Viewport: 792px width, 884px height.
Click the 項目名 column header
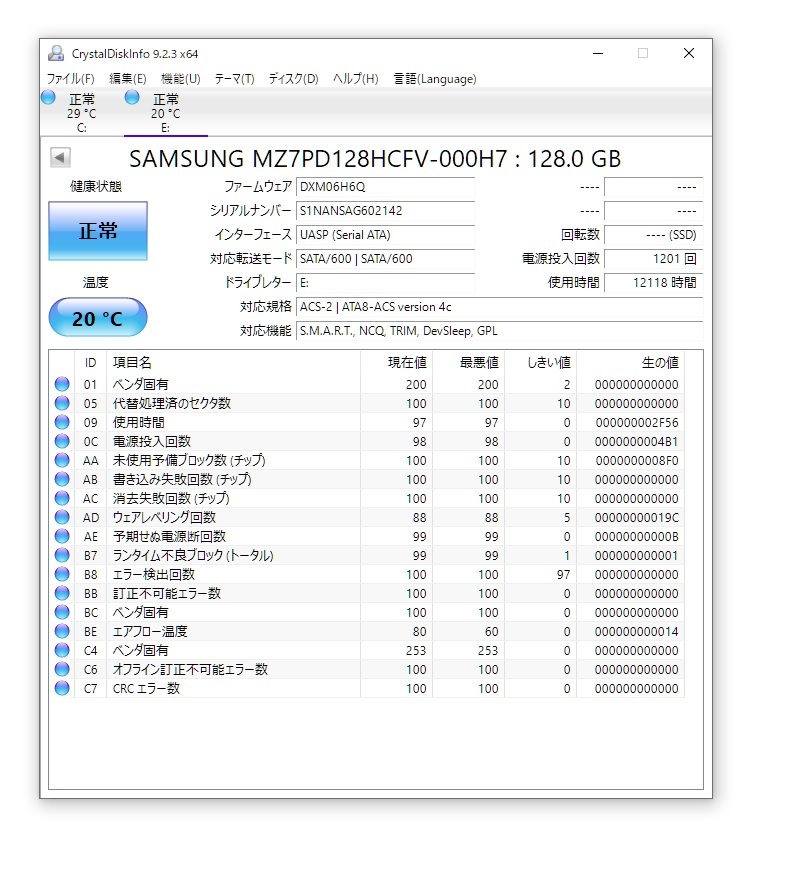[x=233, y=363]
